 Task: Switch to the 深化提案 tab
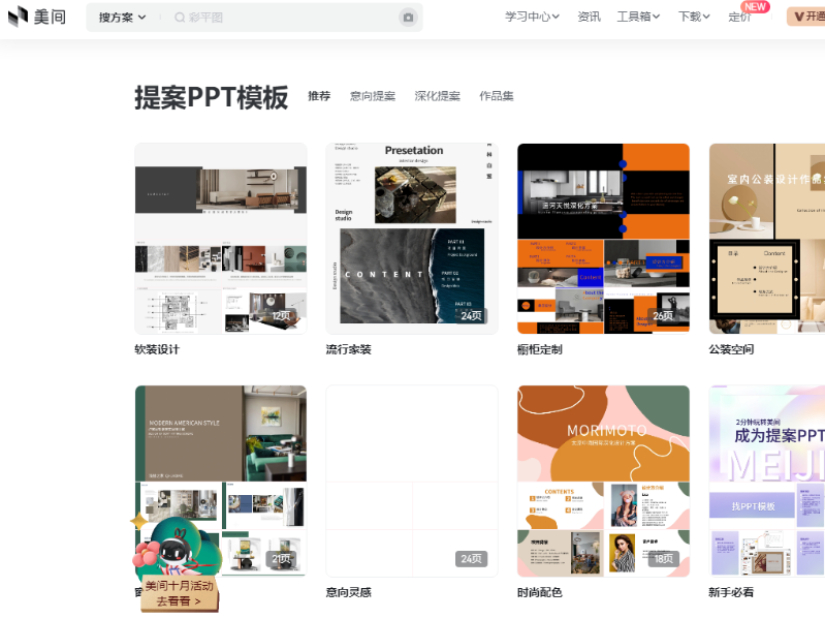coord(437,96)
